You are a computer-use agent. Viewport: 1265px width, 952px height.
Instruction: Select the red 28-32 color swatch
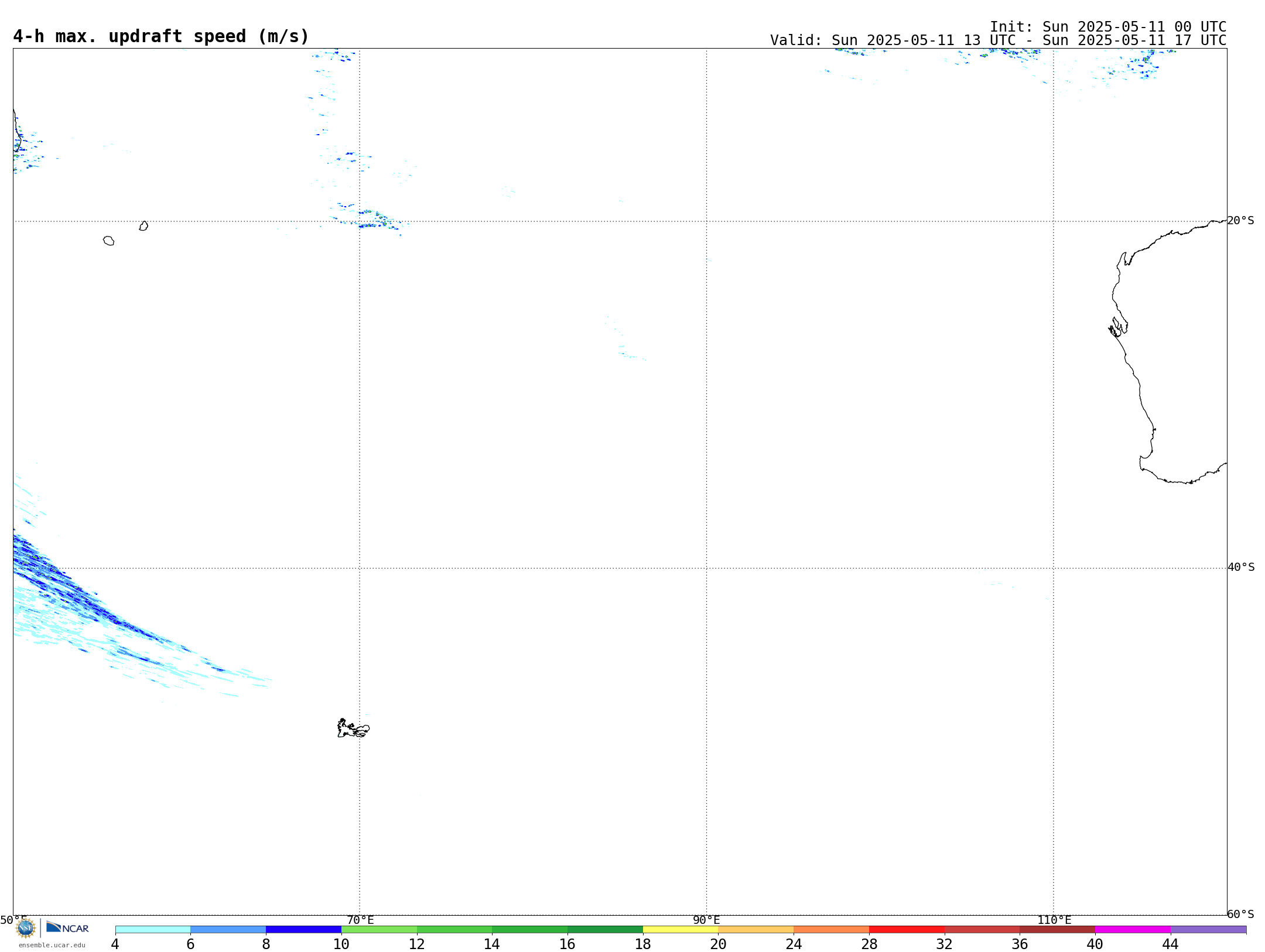[907, 929]
